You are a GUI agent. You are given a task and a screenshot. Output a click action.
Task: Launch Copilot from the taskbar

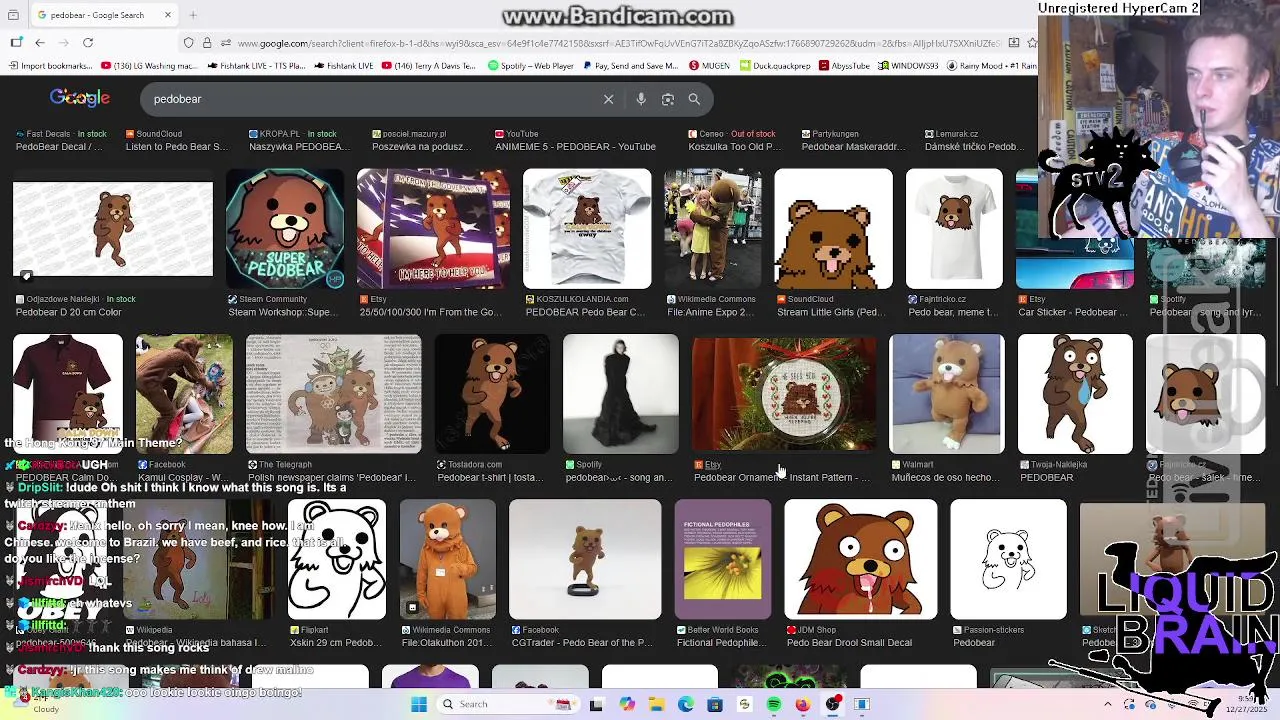[x=627, y=704]
